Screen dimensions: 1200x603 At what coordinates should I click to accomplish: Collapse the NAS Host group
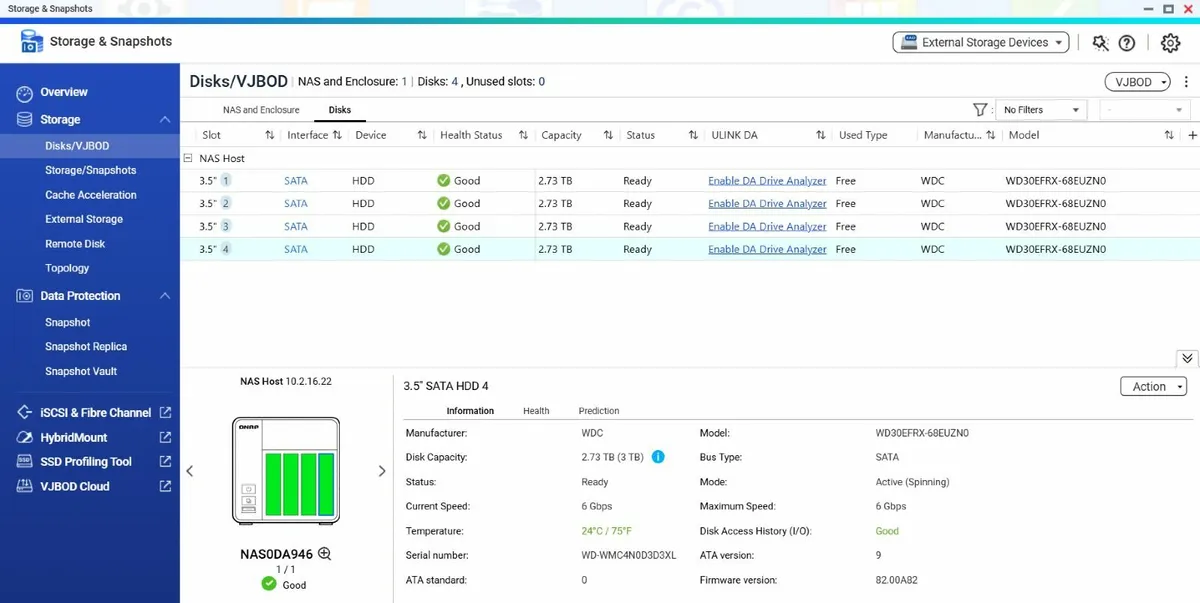coord(188,158)
